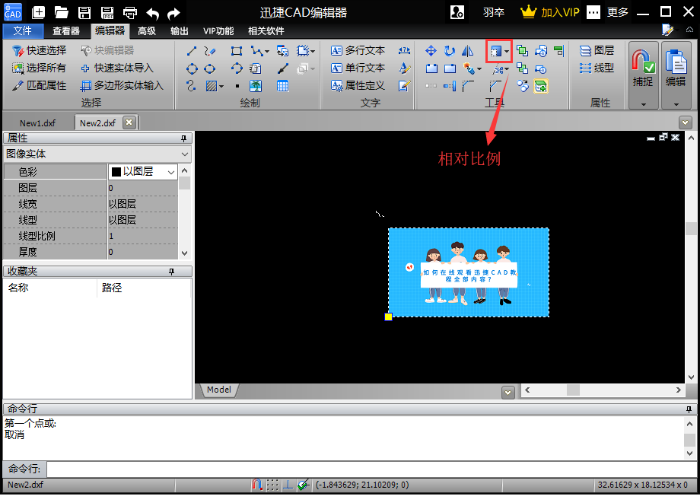Screen dimensions: 700x495
Task: Open the 图像实体 entity type dropdown
Action: (98, 154)
